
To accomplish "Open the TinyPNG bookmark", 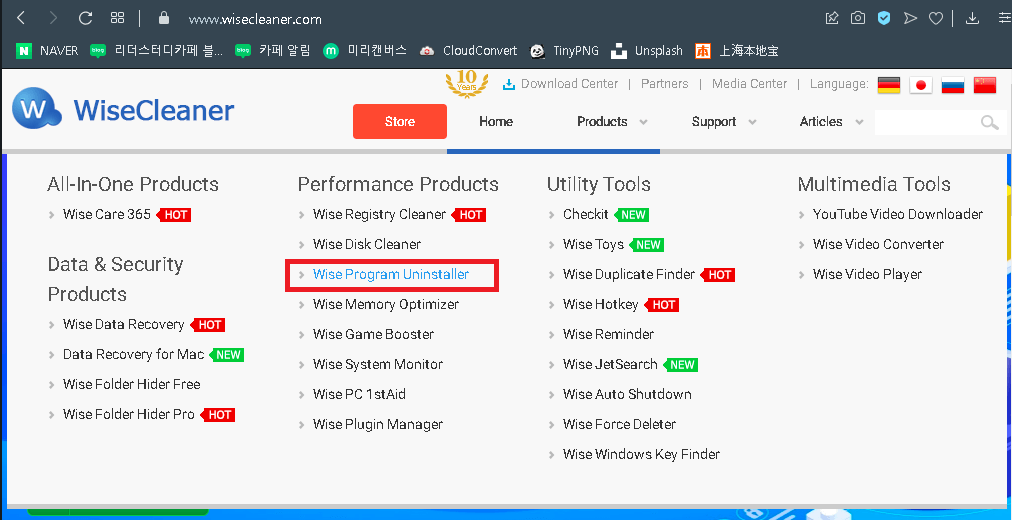I will [x=564, y=50].
